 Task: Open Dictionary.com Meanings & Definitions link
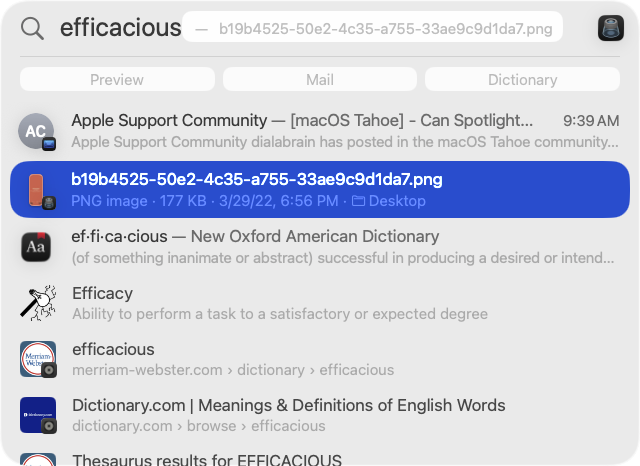320,415
